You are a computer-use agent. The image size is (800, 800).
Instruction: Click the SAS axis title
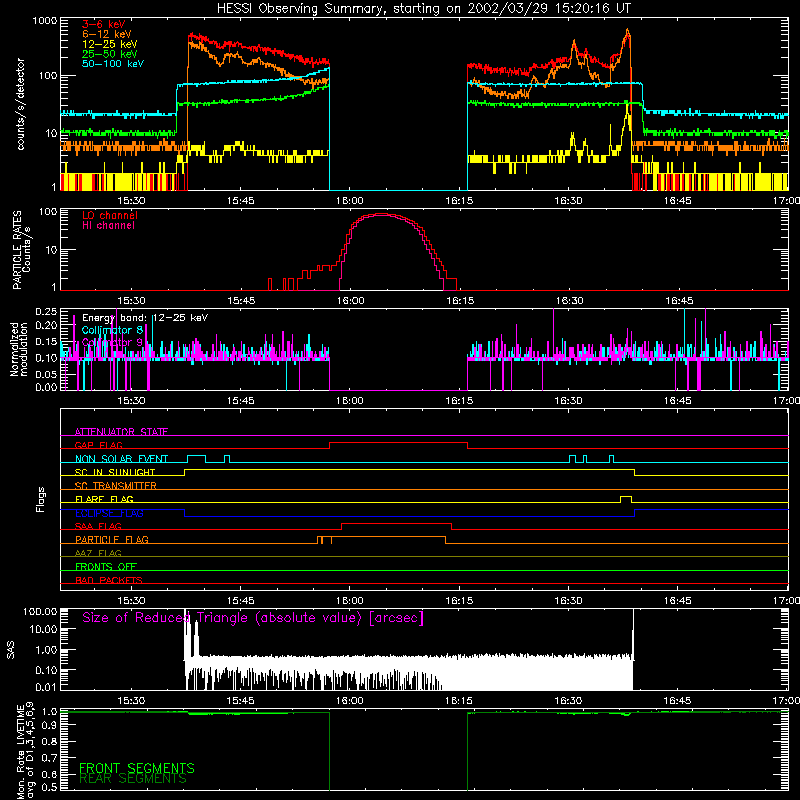pos(10,651)
